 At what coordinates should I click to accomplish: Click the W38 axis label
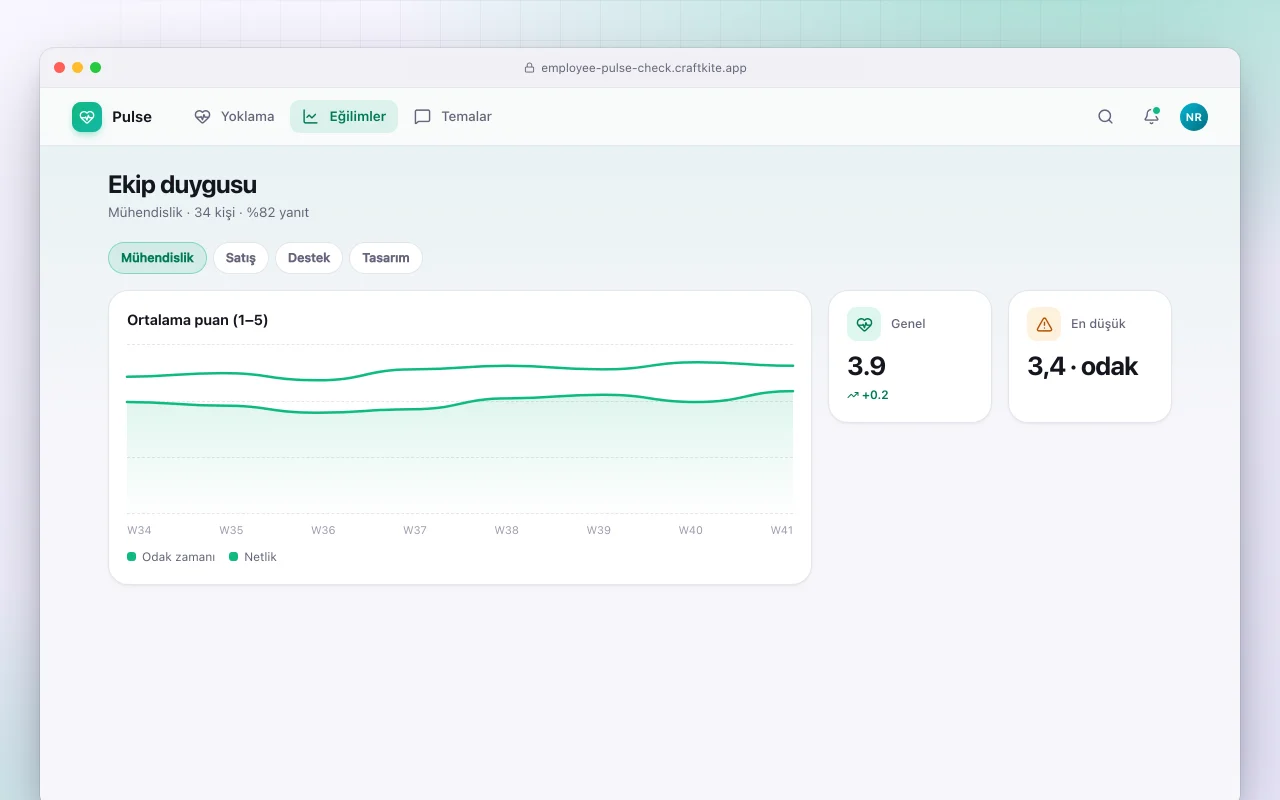507,530
